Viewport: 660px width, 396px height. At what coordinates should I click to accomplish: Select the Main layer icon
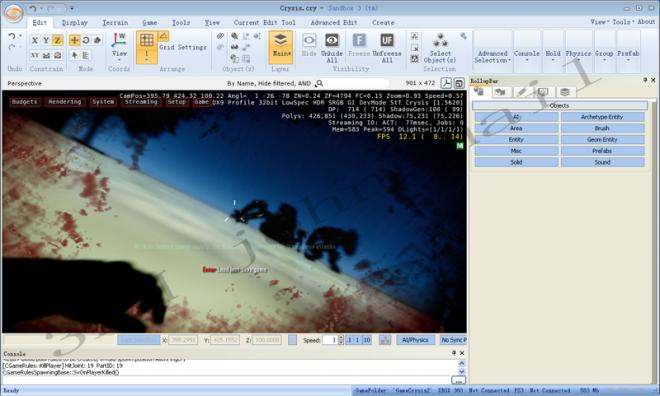280,41
